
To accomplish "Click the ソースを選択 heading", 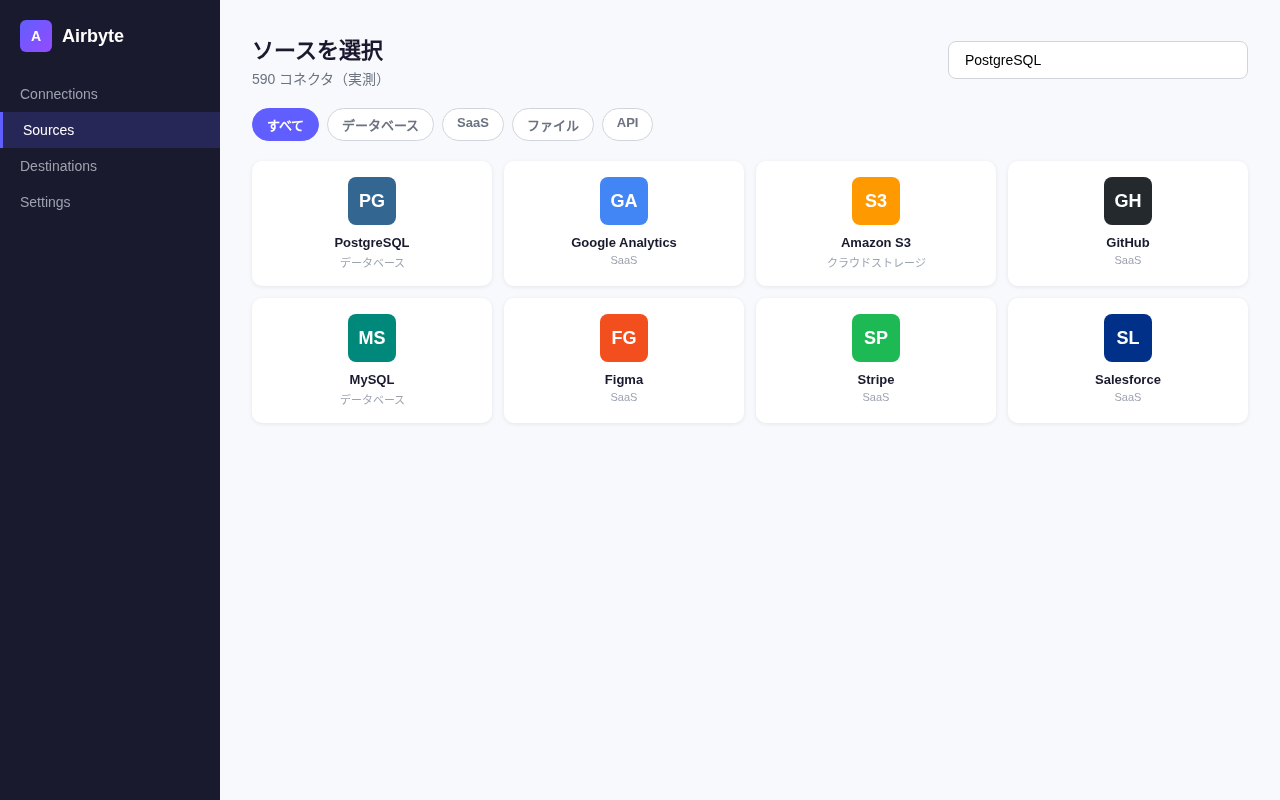I will 317,50.
